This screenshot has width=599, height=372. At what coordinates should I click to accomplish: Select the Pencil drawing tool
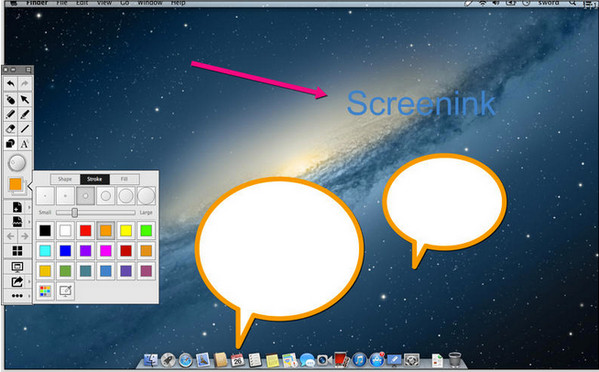point(11,114)
